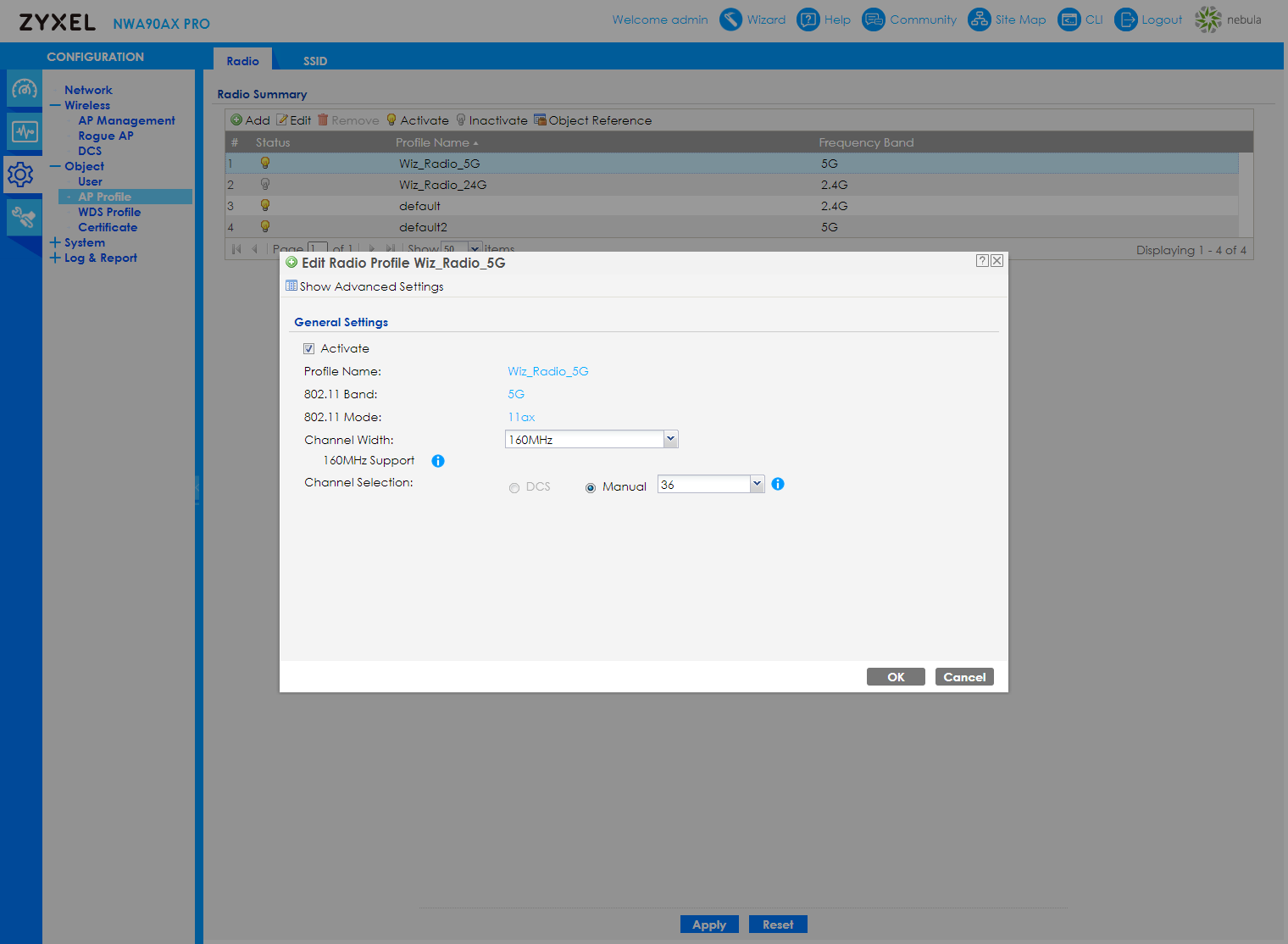The height and width of the screenshot is (944, 1288).
Task: Open the Wizard icon in header
Action: pyautogui.click(x=730, y=19)
